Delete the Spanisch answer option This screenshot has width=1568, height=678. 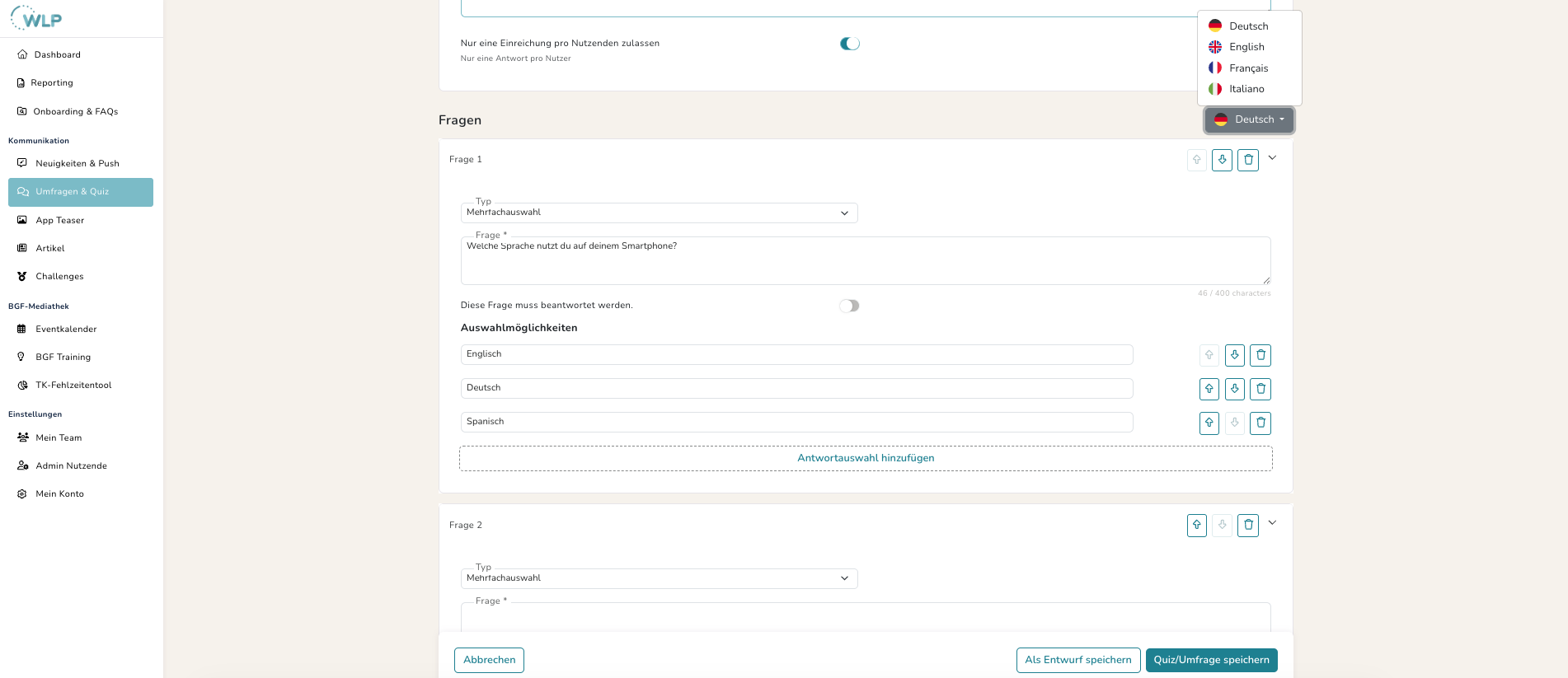[1260, 423]
